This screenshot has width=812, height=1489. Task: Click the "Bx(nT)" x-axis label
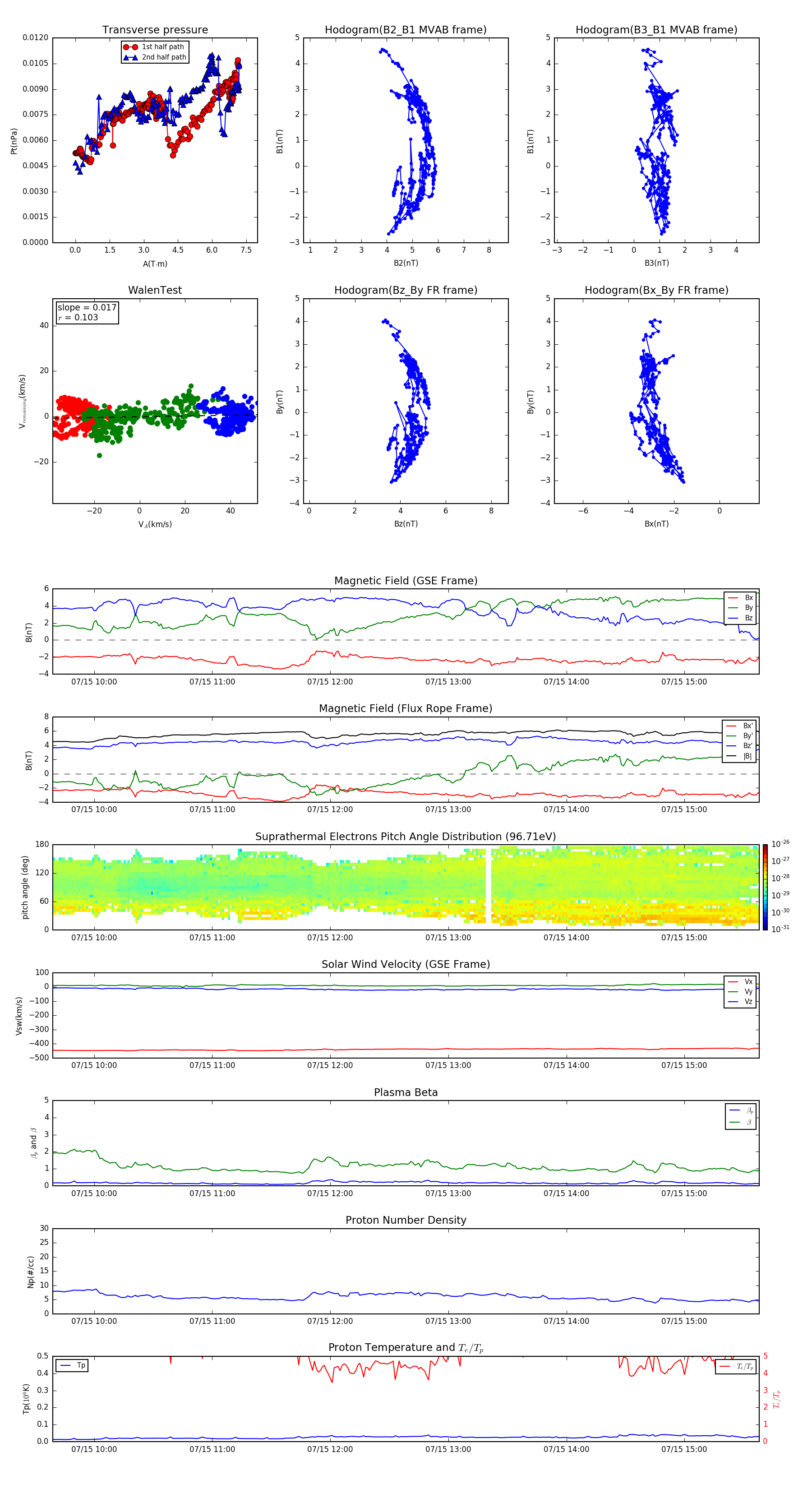coord(656,524)
